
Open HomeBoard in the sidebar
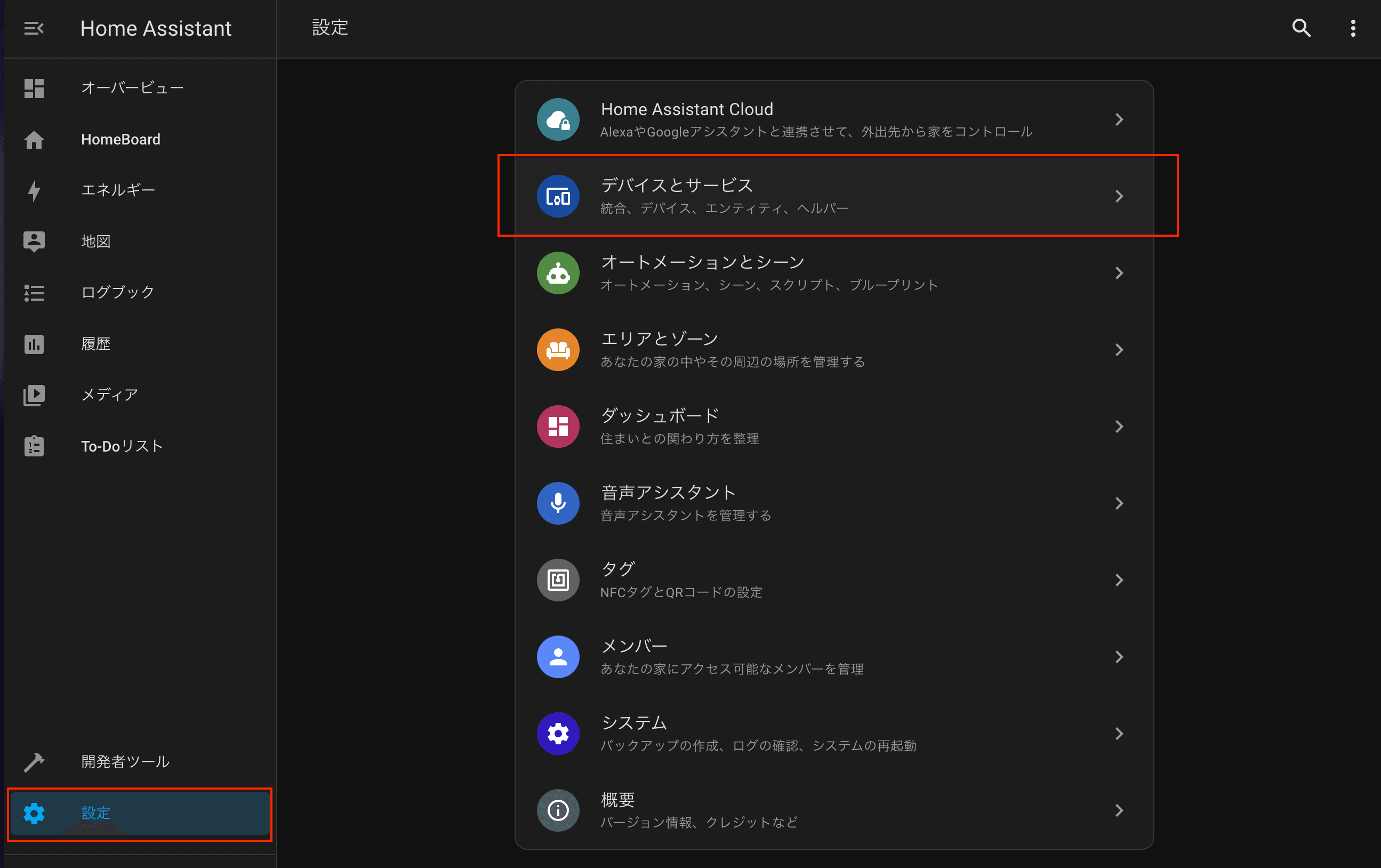(121, 139)
